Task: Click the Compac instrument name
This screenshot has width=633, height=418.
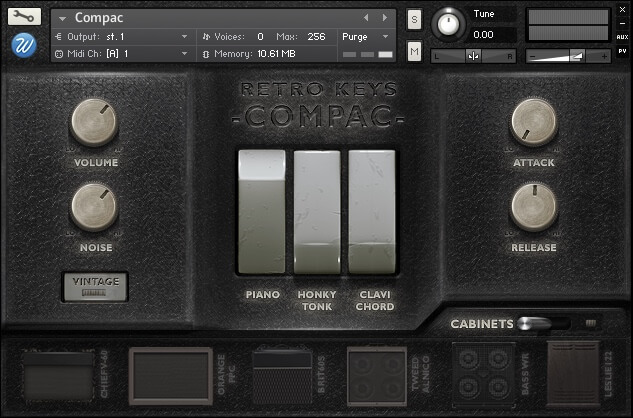Action: [99, 18]
